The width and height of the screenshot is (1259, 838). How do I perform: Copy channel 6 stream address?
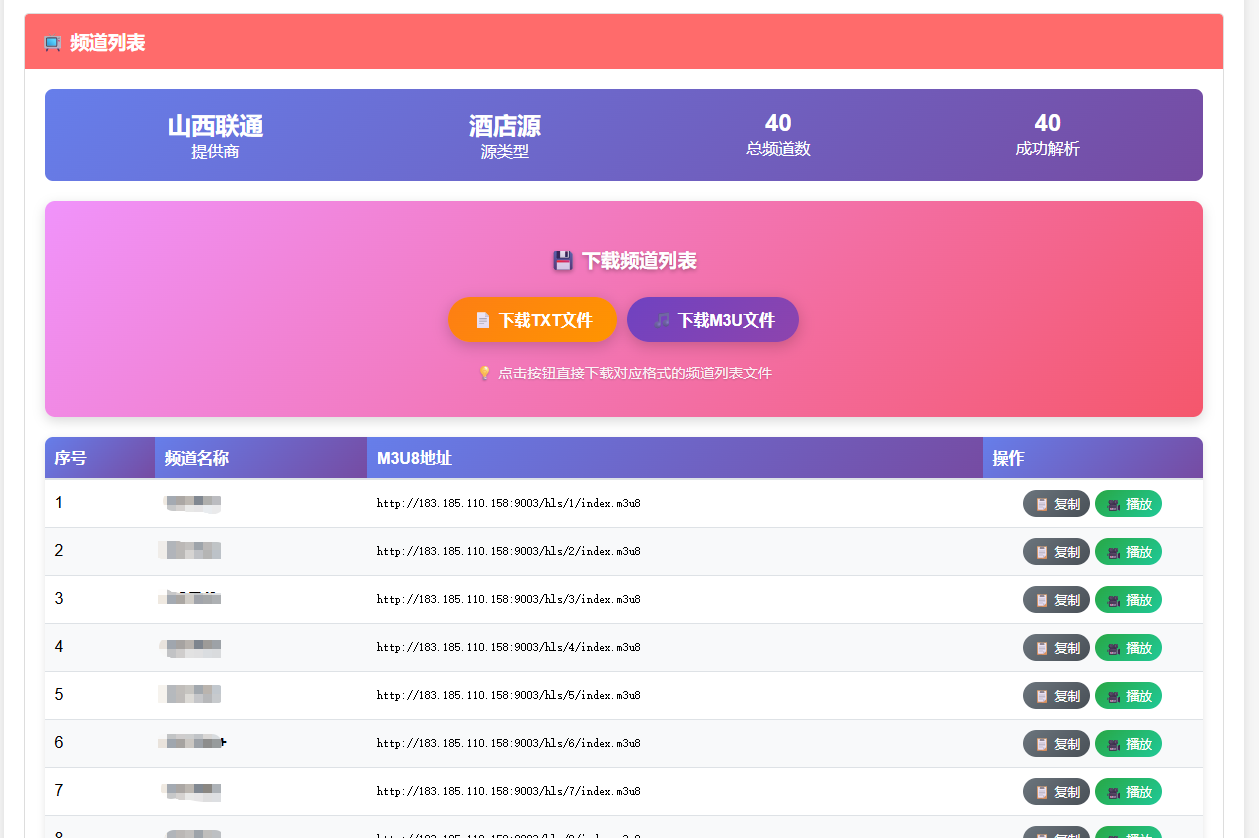click(1056, 744)
